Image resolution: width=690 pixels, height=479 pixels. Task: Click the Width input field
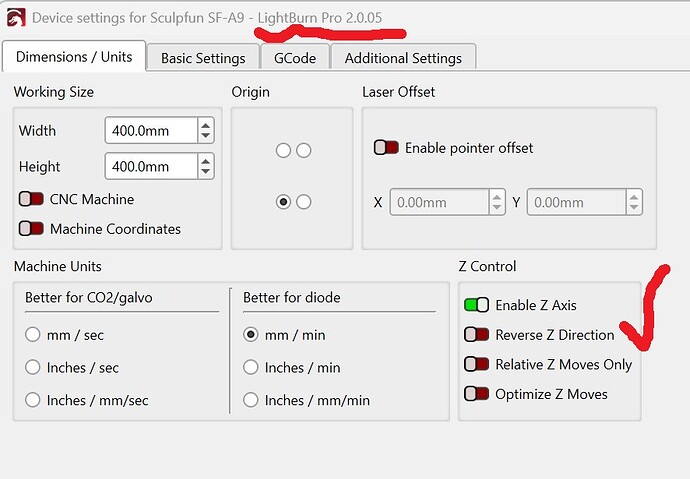151,130
